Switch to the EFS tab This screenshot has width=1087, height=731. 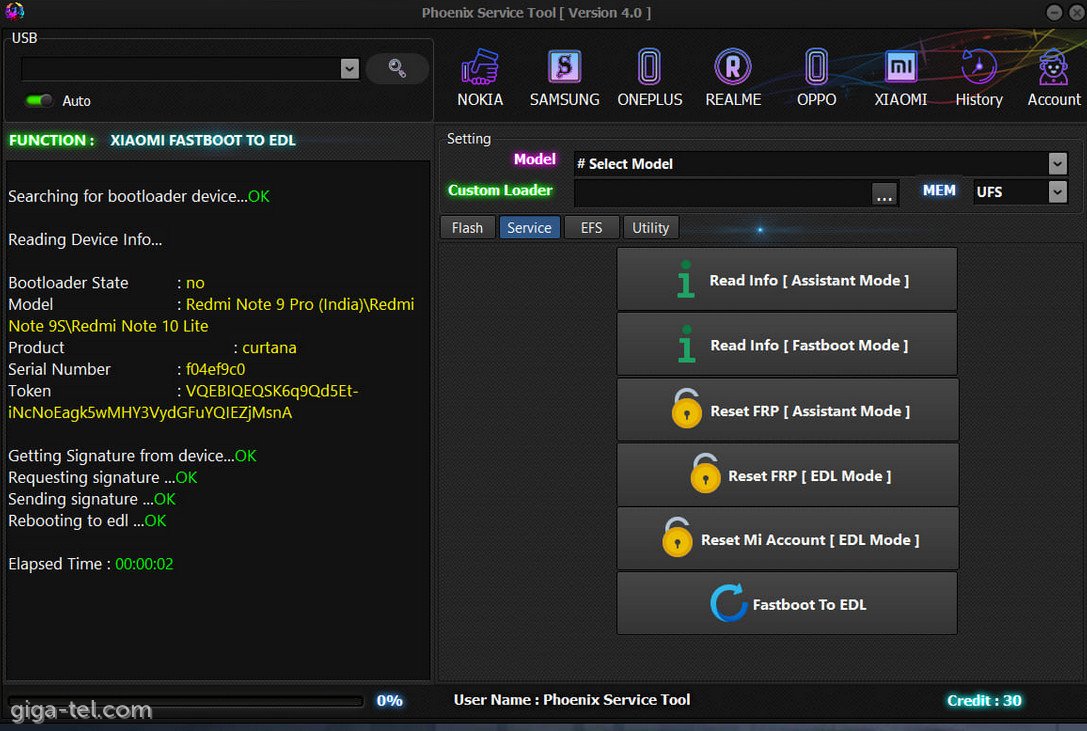click(591, 228)
